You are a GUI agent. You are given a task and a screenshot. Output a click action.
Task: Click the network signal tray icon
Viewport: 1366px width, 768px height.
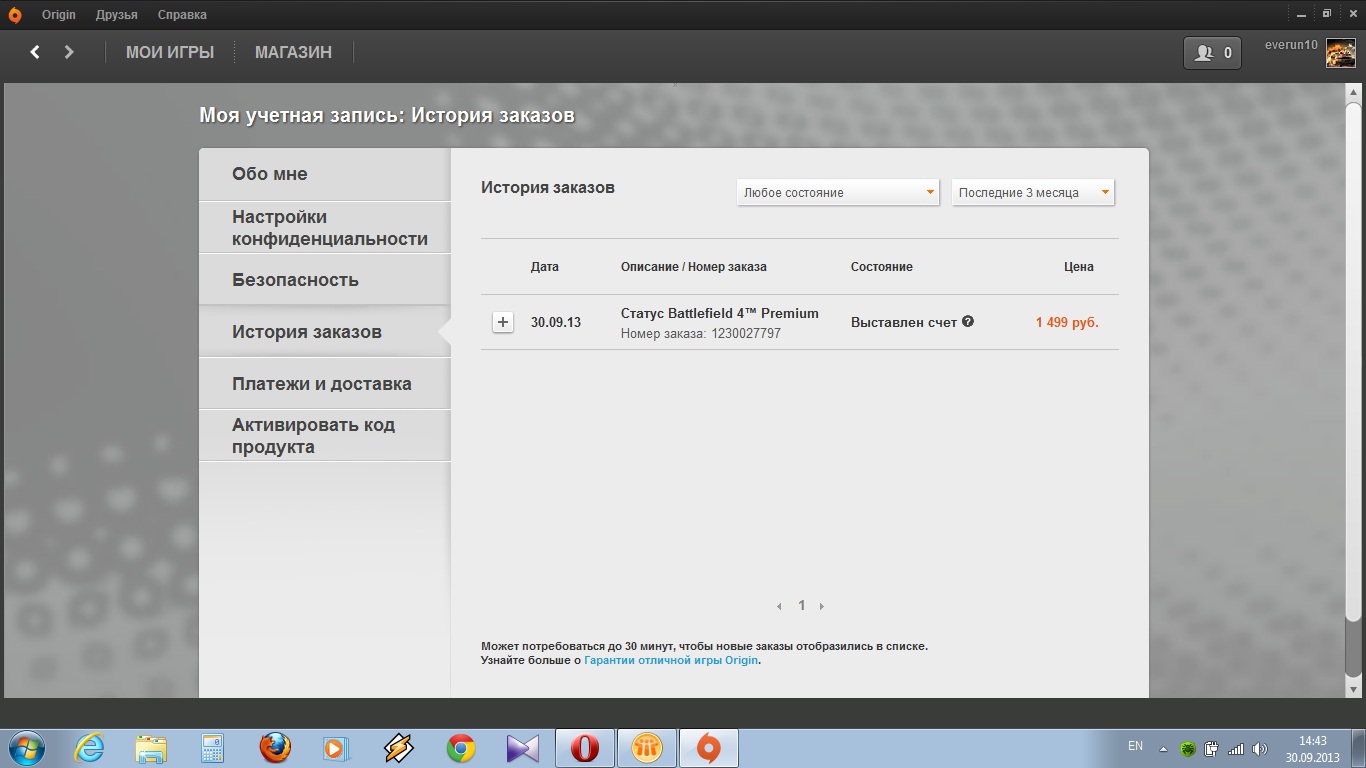point(1236,748)
